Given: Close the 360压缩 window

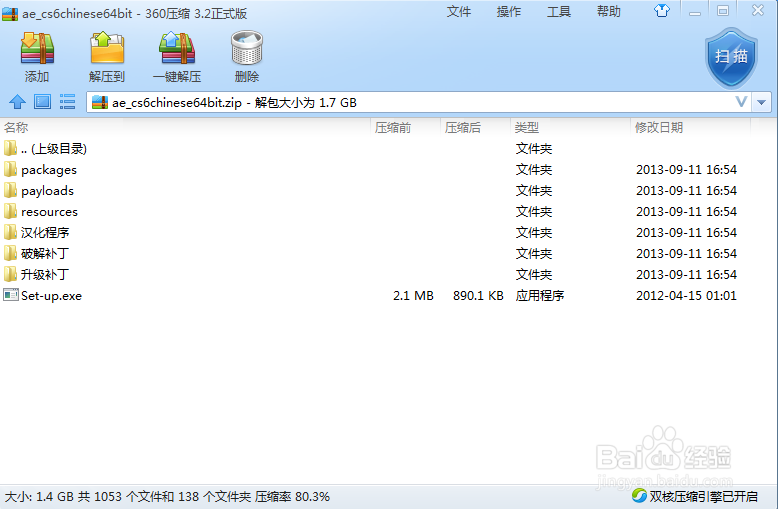Looking at the screenshot, I should (758, 10).
